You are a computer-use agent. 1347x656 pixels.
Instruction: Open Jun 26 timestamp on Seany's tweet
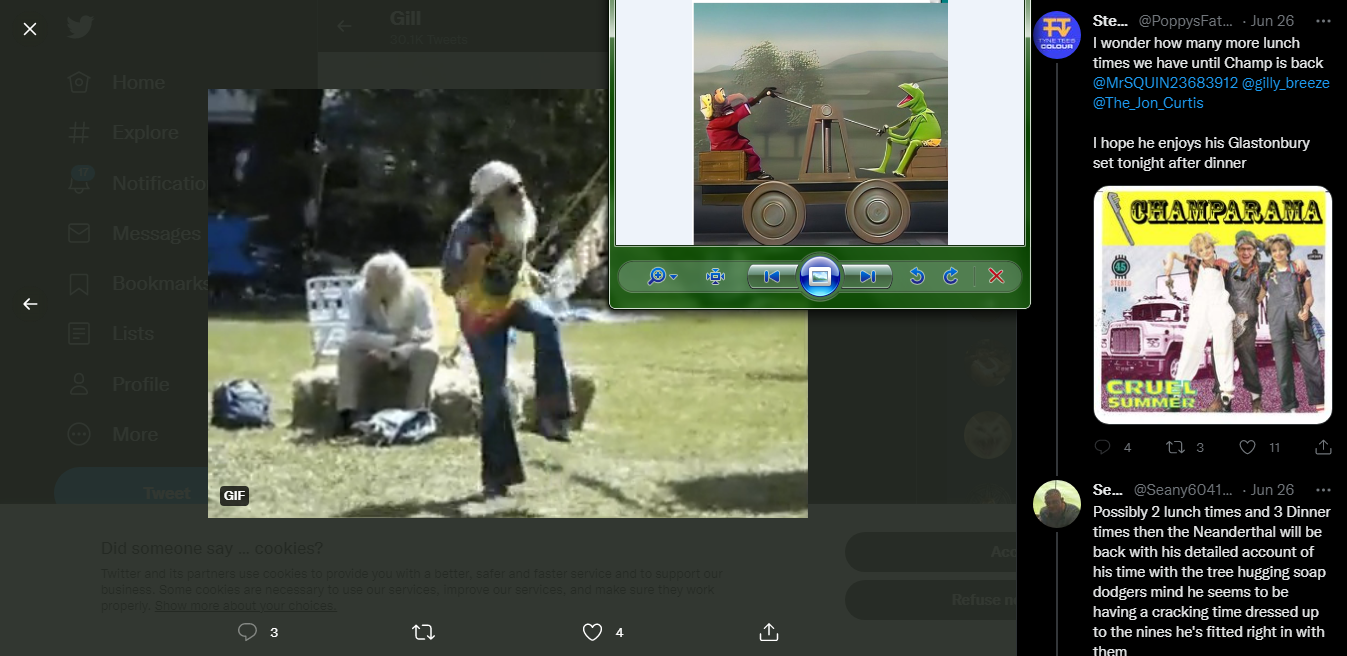coord(1273,490)
